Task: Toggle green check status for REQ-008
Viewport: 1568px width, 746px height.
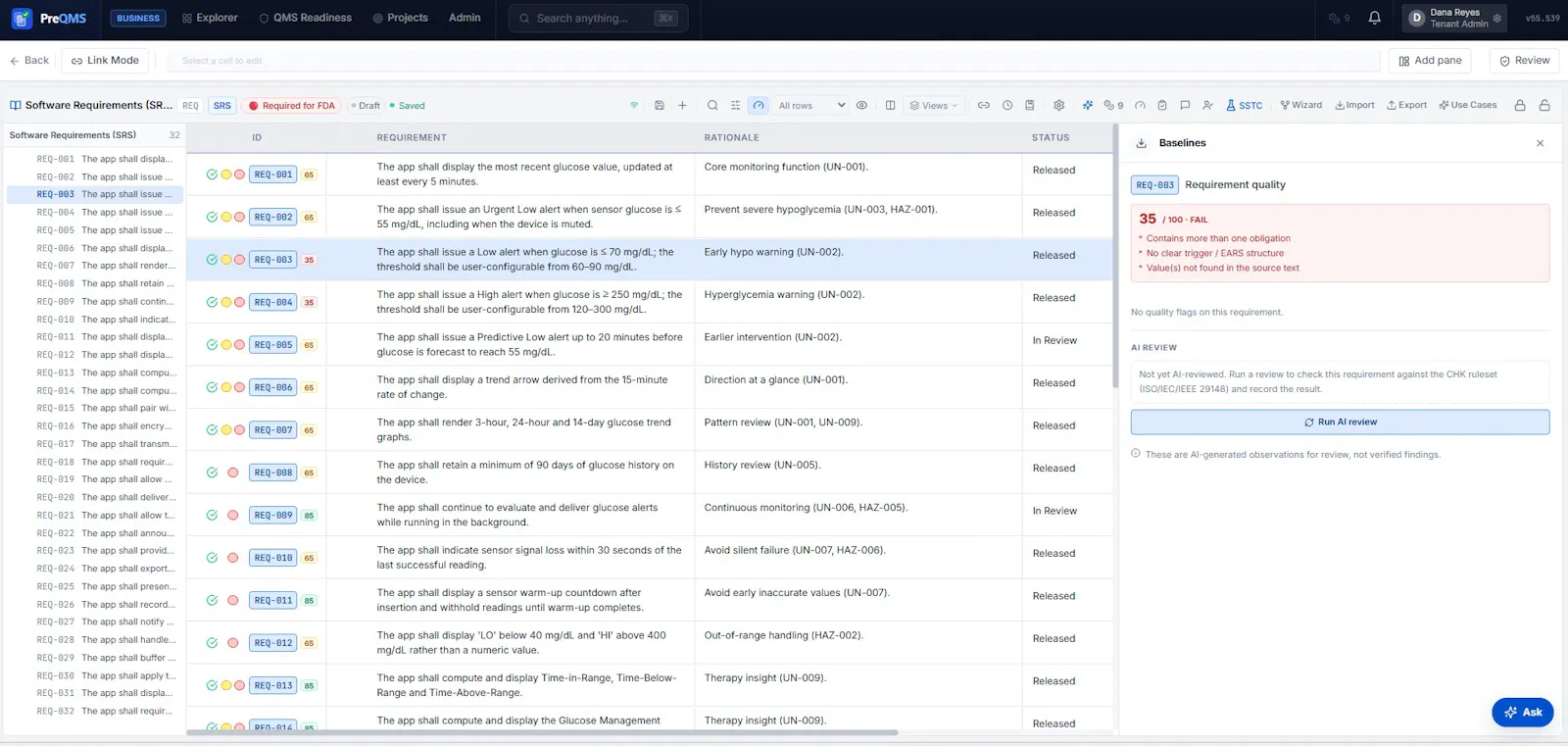Action: (212, 472)
